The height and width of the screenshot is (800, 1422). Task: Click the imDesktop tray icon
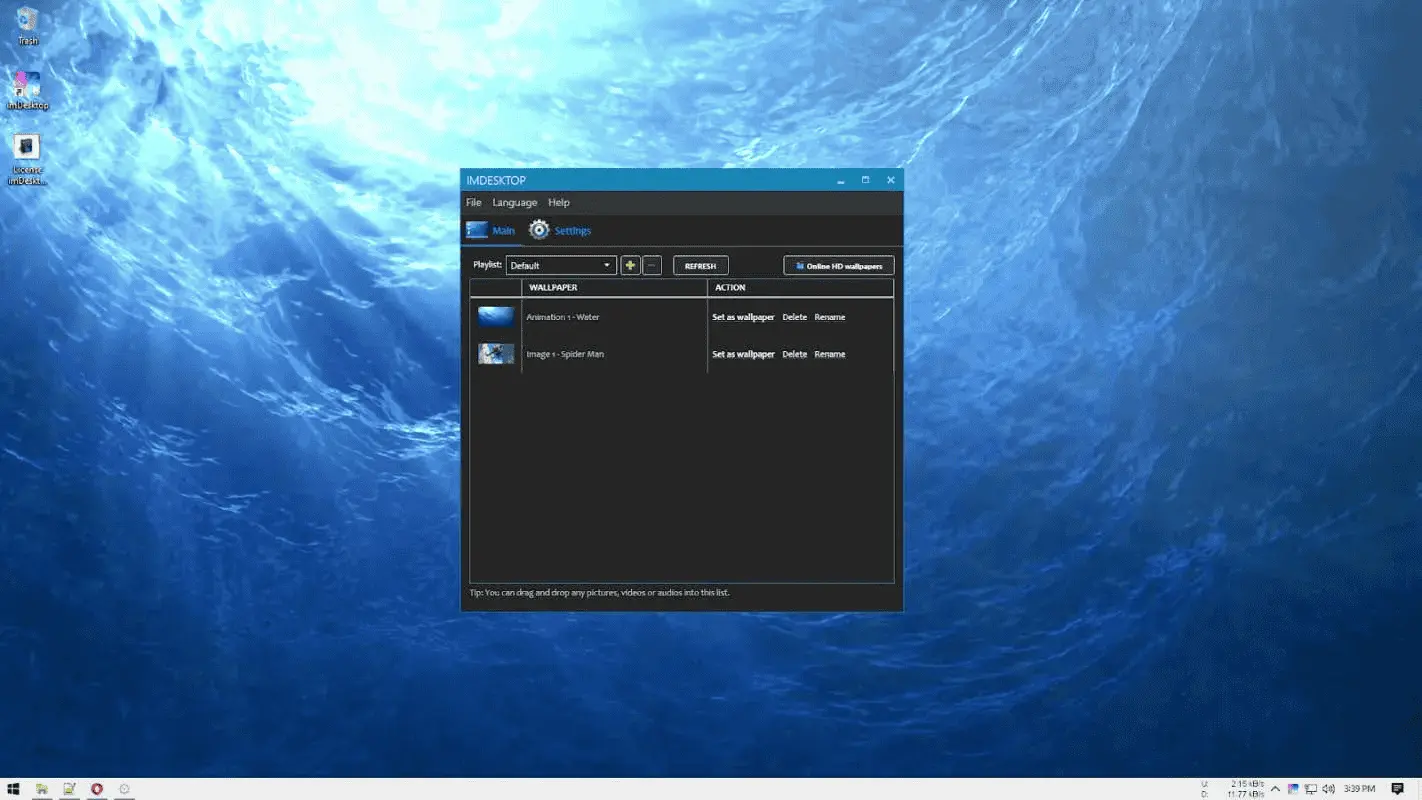[x=1293, y=789]
